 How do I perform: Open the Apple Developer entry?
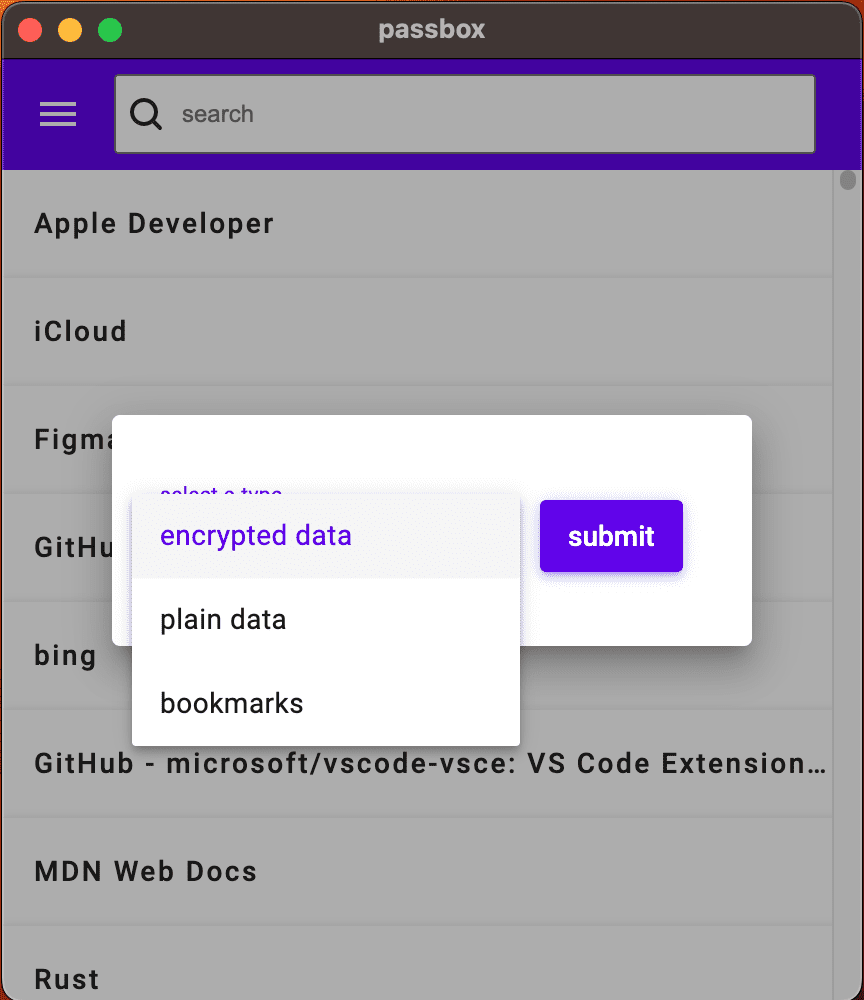pyautogui.click(x=418, y=224)
